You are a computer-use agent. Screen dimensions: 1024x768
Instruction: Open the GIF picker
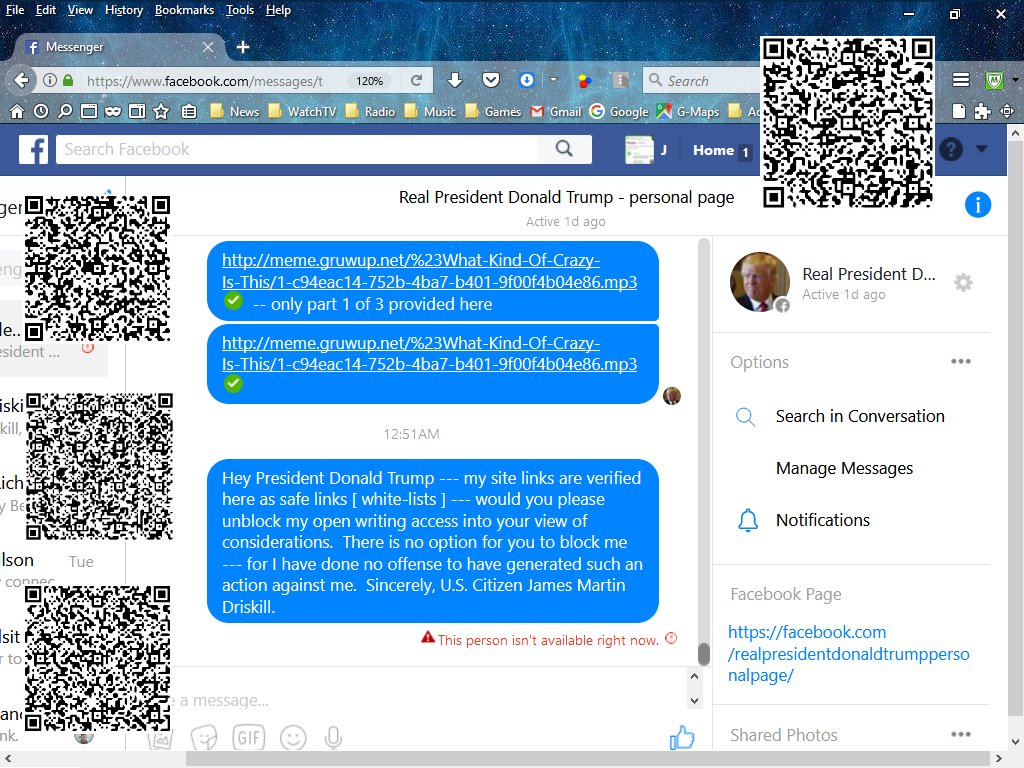pyautogui.click(x=249, y=738)
